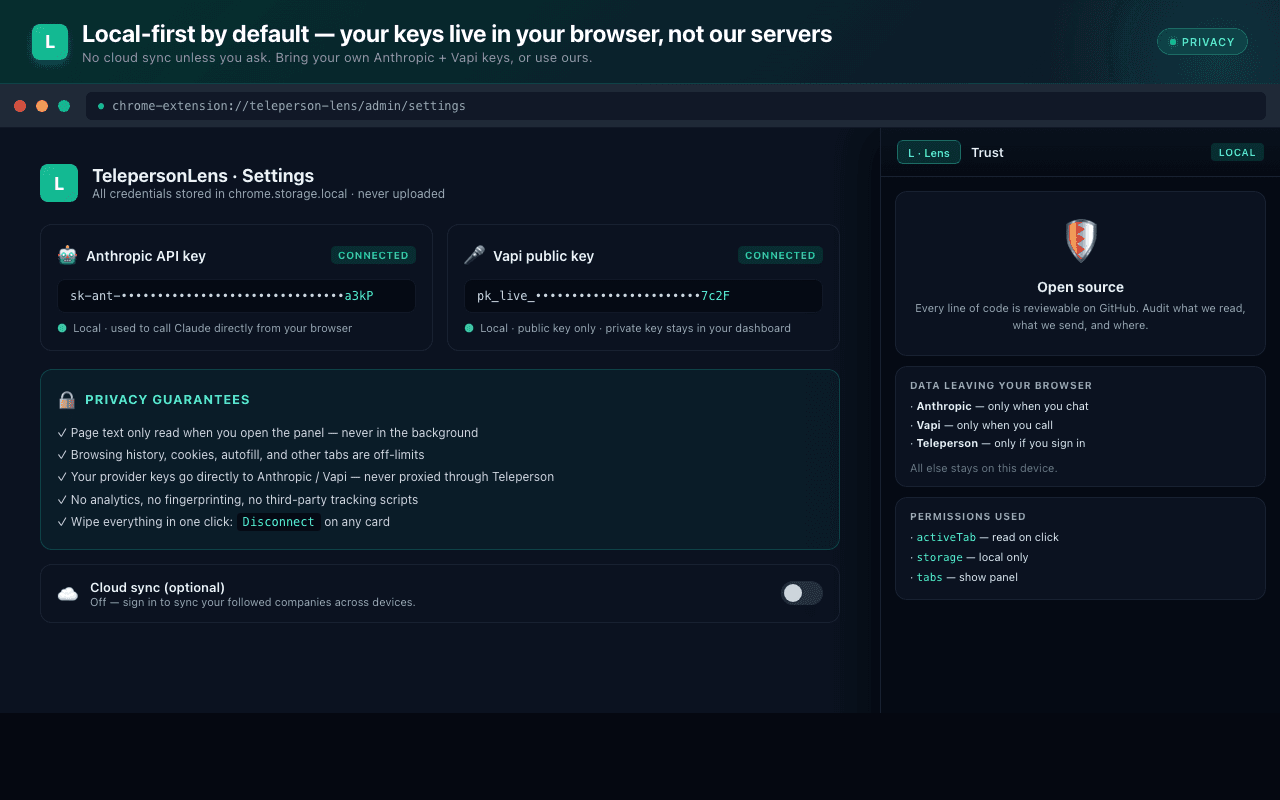Image resolution: width=1280 pixels, height=800 pixels.
Task: Click 'Every line of code is reviewable' description
Action: click(x=1080, y=316)
